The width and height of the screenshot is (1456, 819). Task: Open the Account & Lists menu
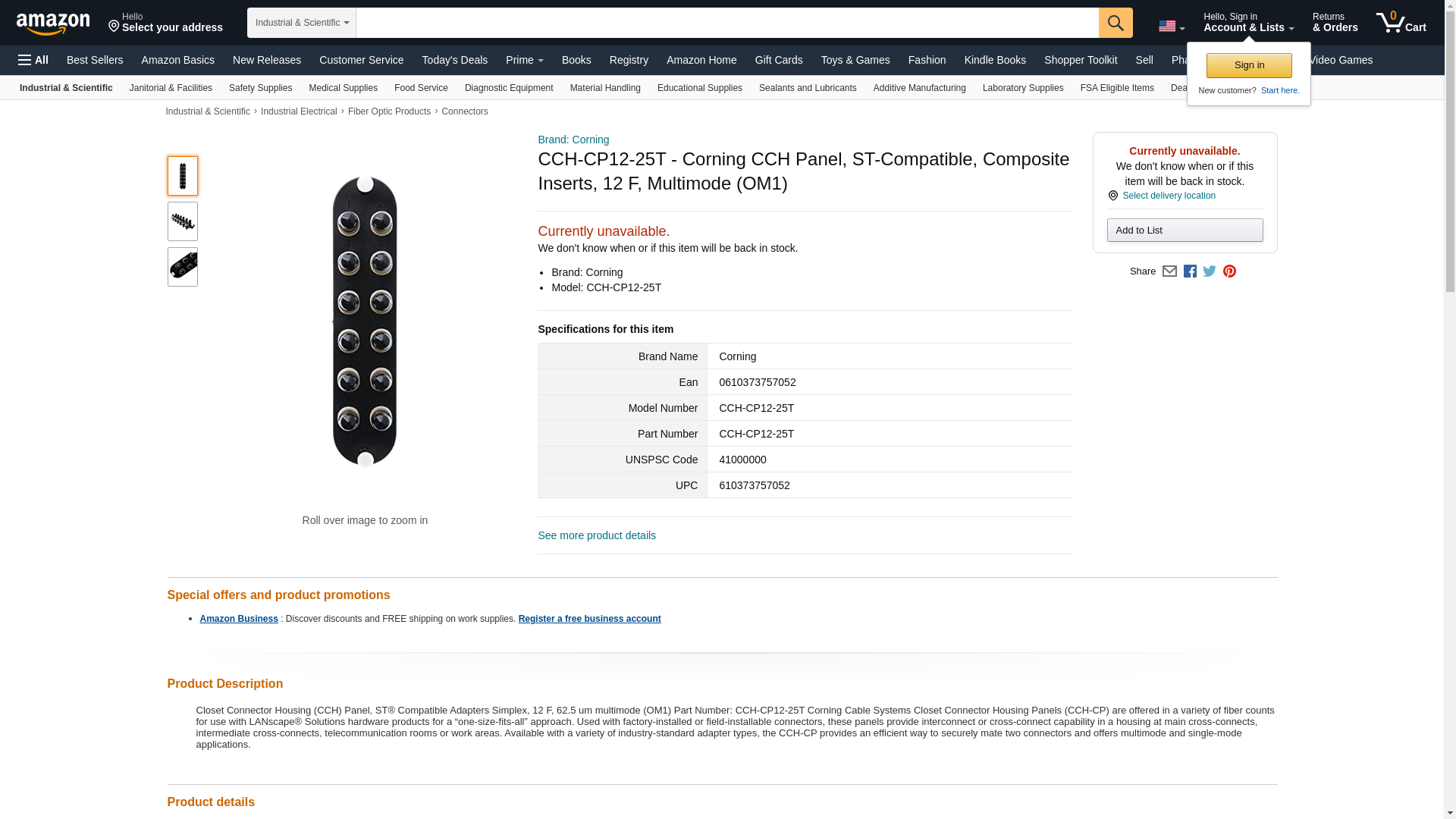1248,23
